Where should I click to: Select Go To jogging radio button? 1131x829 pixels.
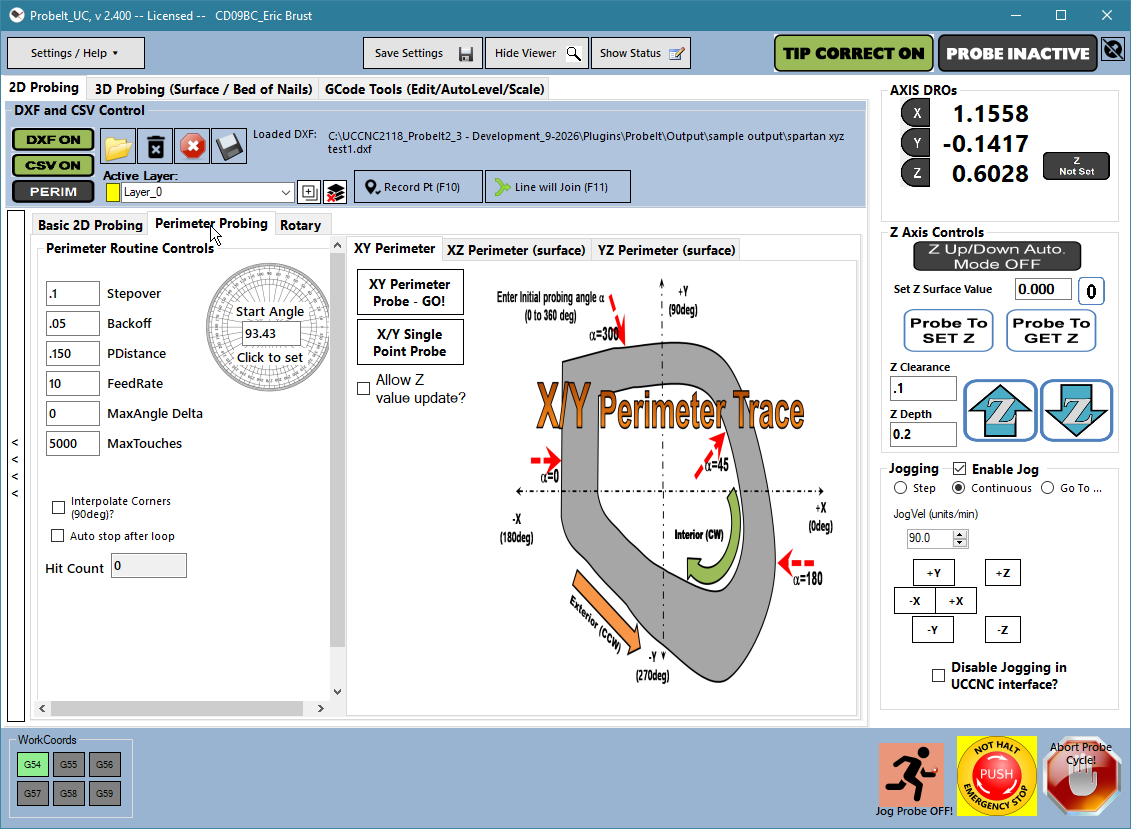1047,488
